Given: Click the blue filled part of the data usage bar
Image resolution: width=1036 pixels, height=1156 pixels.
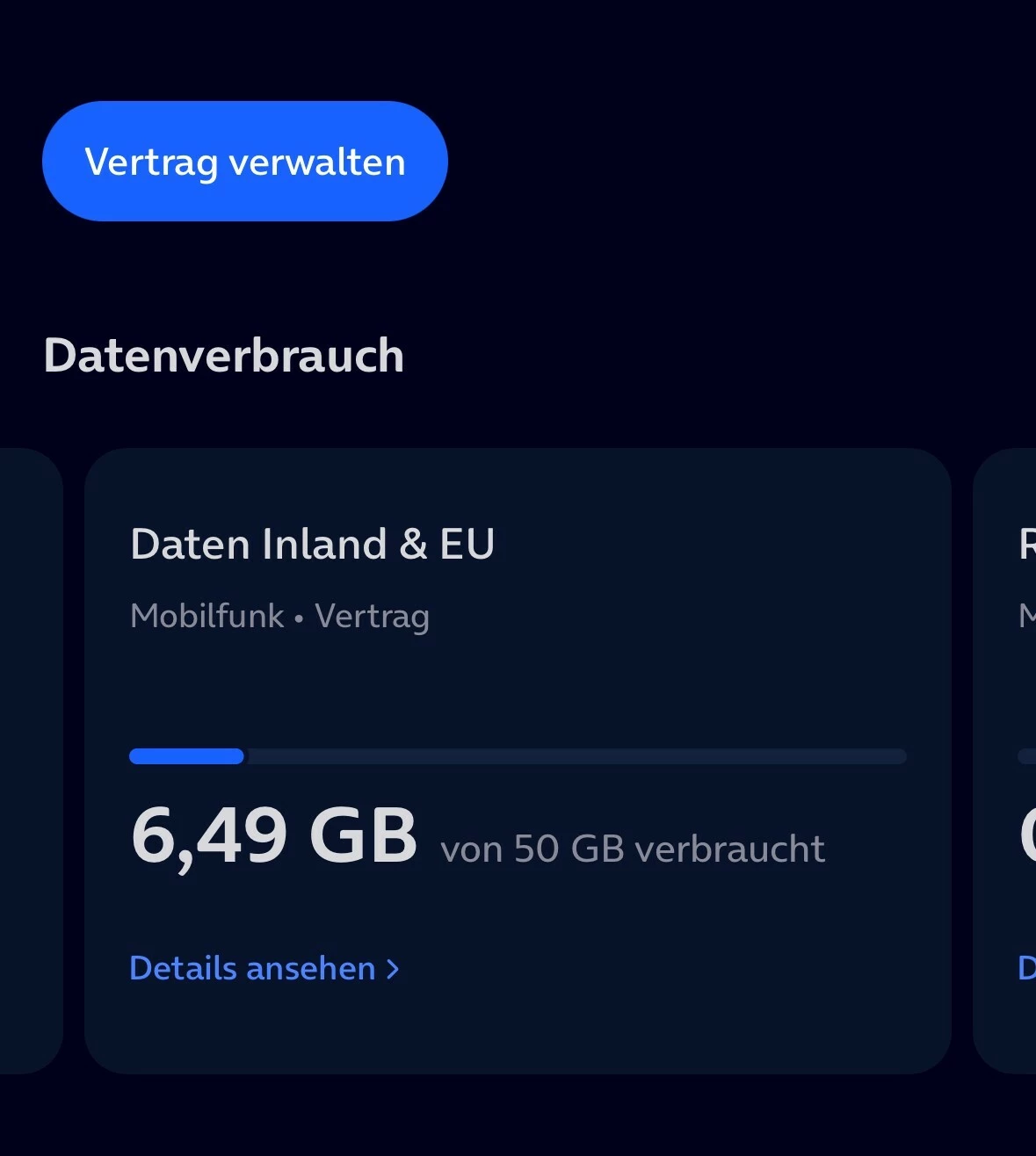Looking at the screenshot, I should [186, 756].
